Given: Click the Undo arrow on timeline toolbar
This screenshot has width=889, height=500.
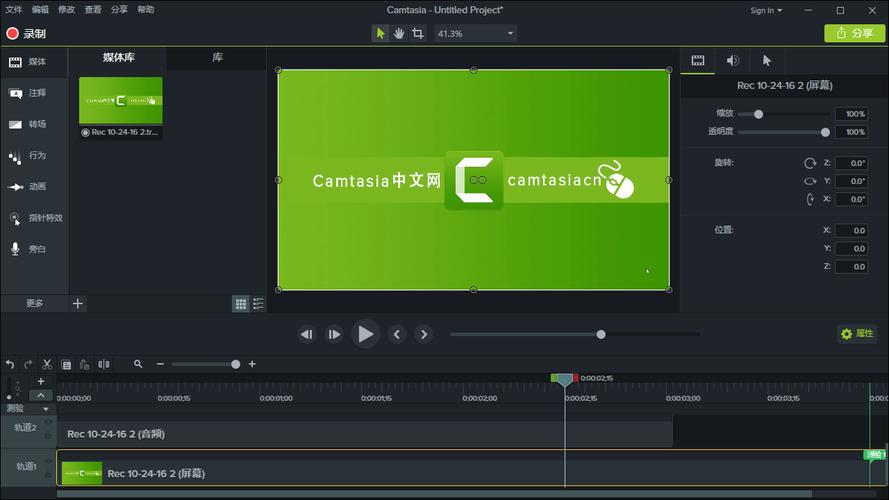Looking at the screenshot, I should point(10,364).
